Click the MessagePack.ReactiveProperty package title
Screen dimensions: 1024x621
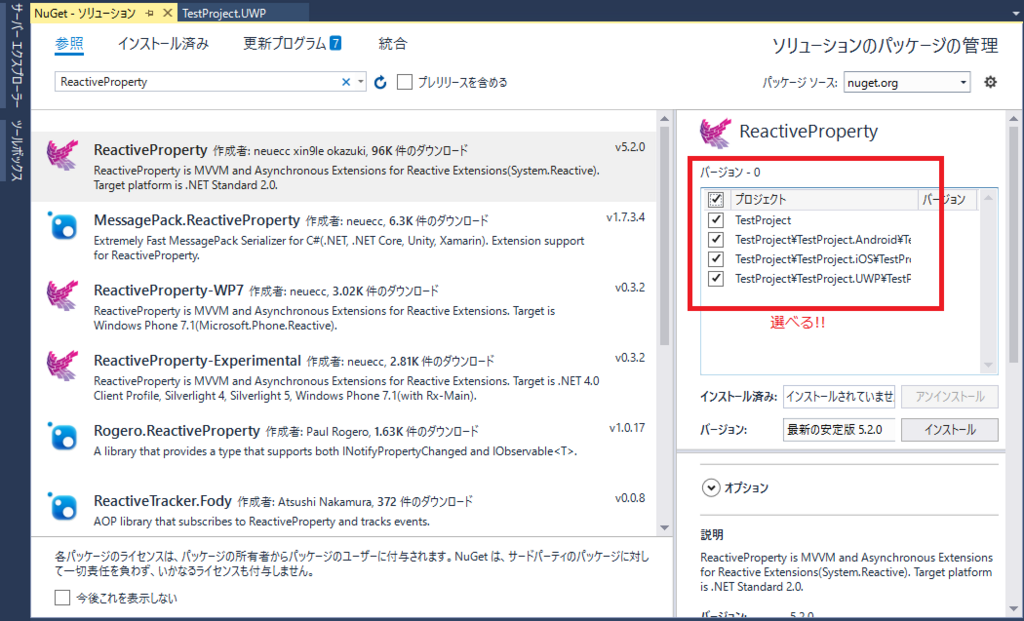[x=197, y=220]
